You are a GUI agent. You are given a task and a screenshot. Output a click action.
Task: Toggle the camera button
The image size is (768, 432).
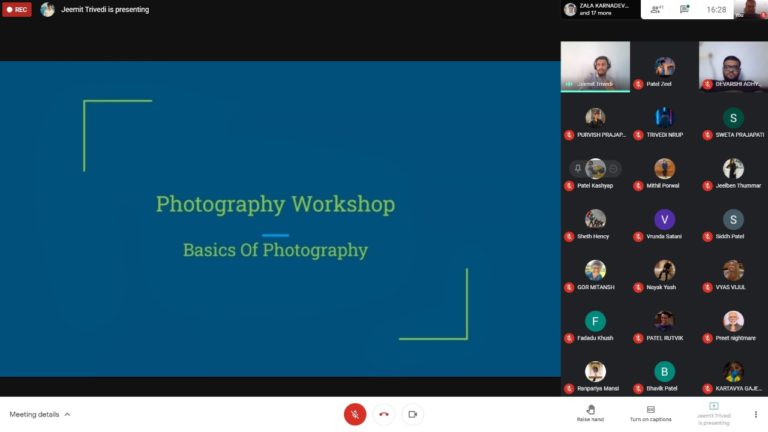click(x=412, y=414)
